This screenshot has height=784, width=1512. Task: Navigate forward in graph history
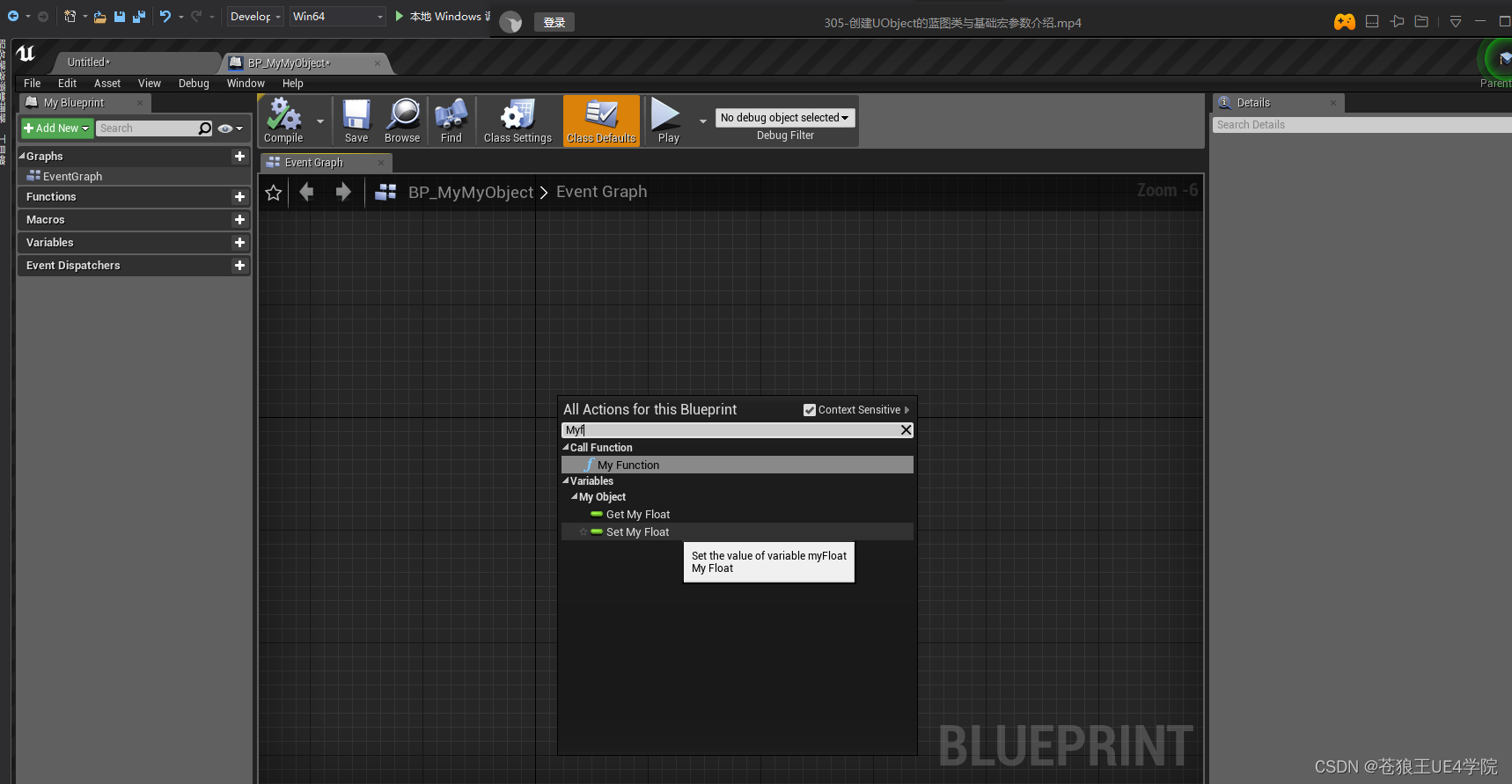(343, 192)
